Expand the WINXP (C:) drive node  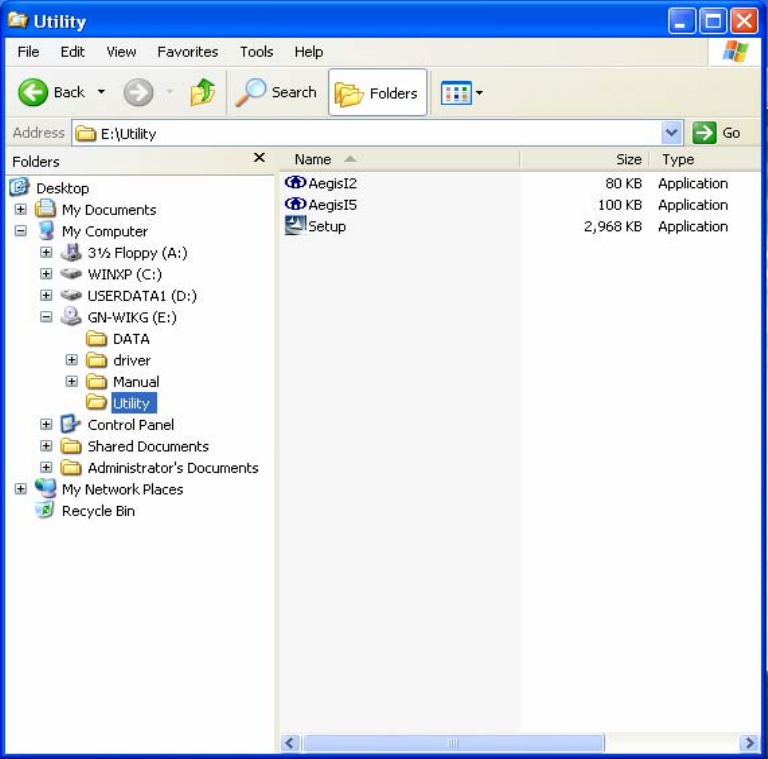[x=46, y=274]
